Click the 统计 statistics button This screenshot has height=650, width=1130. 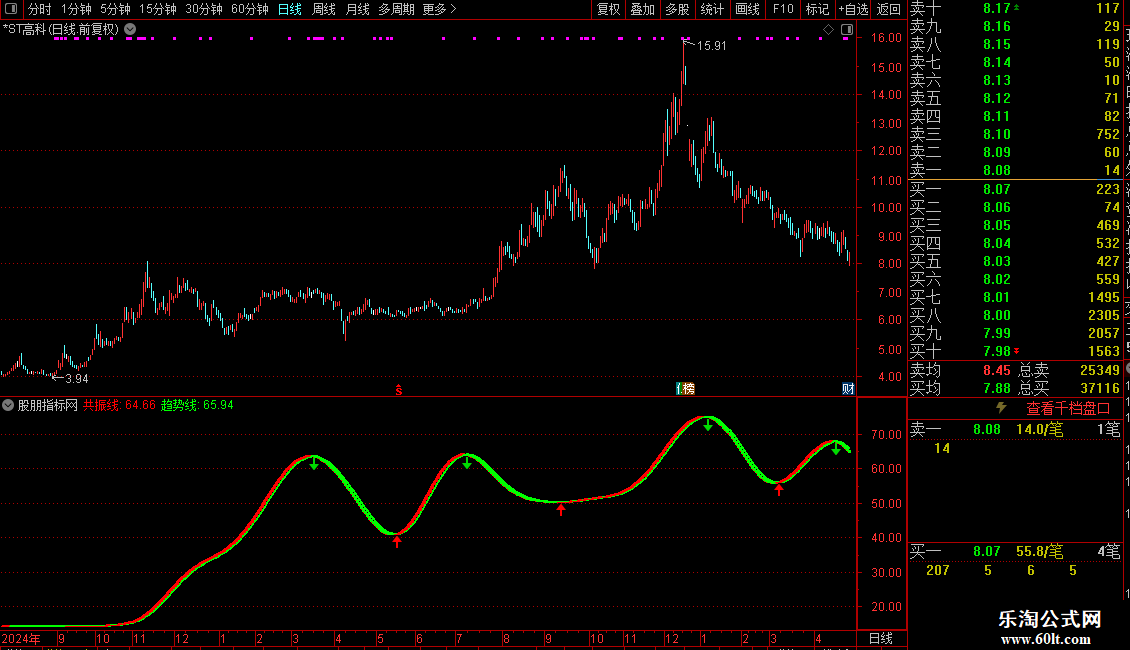(x=712, y=9)
